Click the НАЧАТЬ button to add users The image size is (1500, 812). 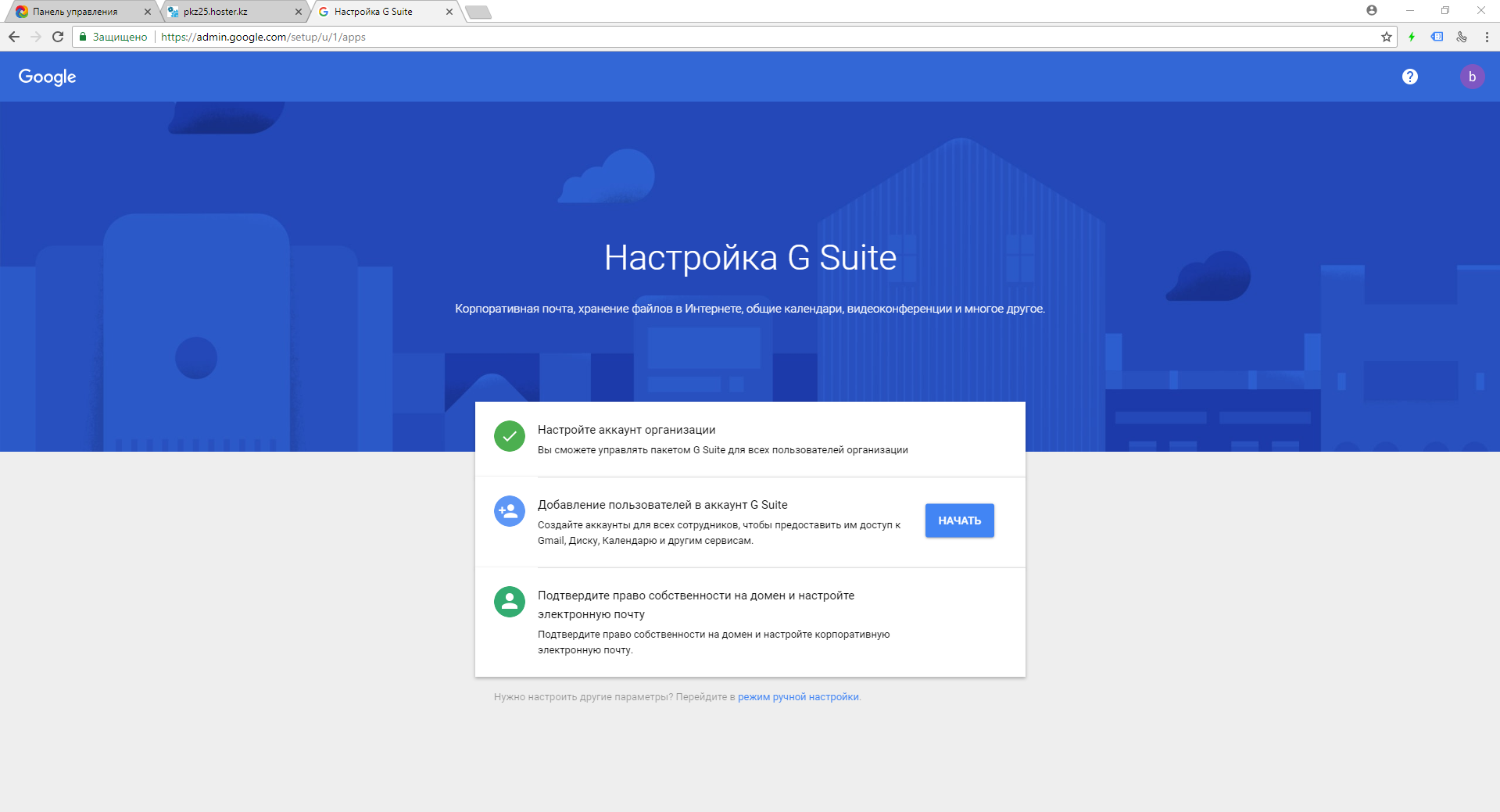[959, 520]
